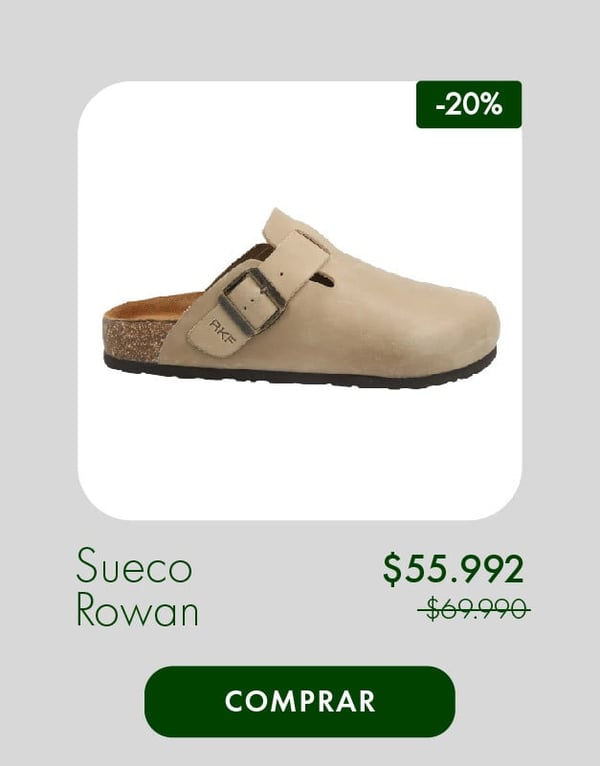Click the dollar sign of the sale price
The image size is (600, 766).
392,569
